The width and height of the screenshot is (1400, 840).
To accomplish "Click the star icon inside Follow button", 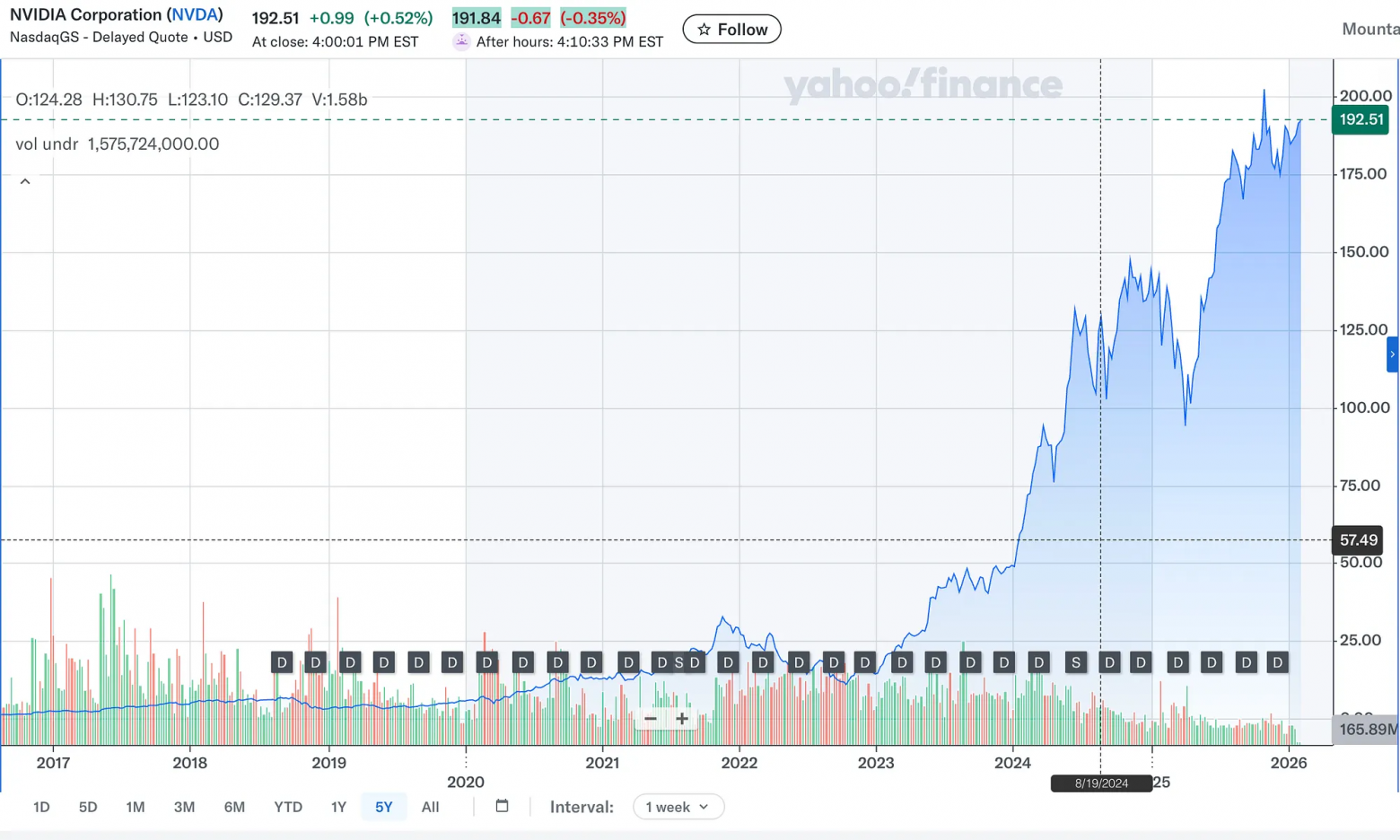I will 705,29.
